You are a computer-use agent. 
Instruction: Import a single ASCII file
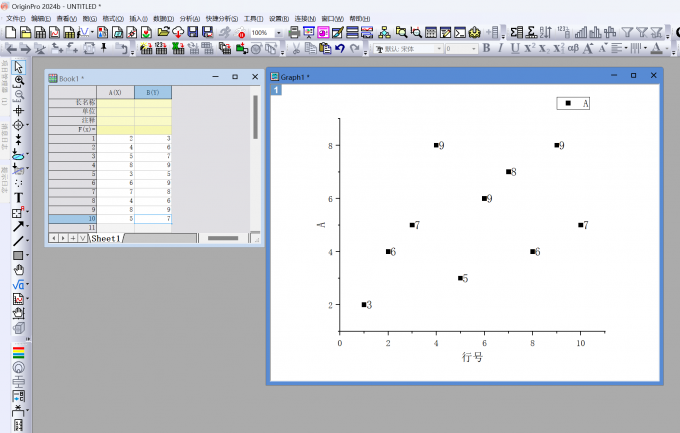point(161,48)
